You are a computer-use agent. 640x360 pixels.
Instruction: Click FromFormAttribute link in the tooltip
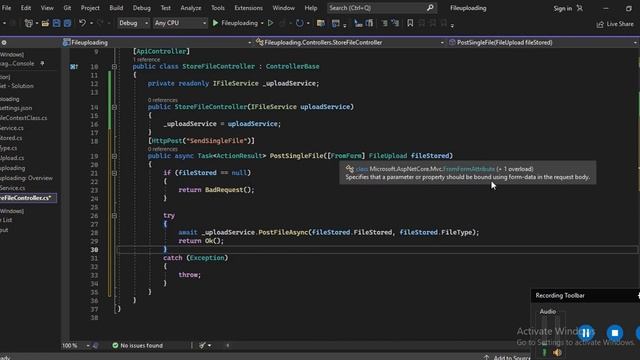coord(469,169)
